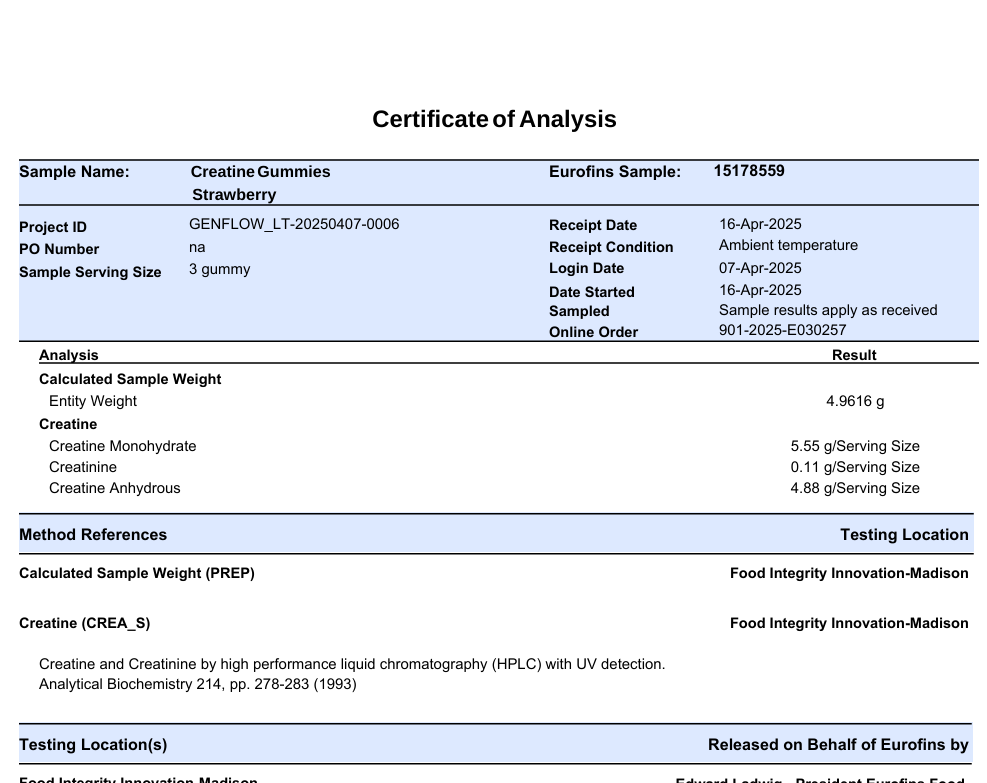Screen dimensions: 987x783
Task: Click the Online Order number 901-2025-E030257
Action: 782,330
